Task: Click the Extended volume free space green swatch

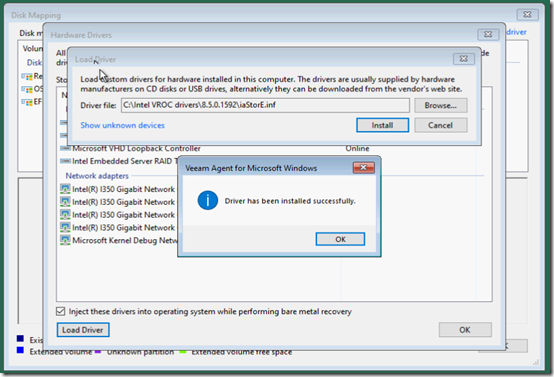Action: click(x=183, y=352)
